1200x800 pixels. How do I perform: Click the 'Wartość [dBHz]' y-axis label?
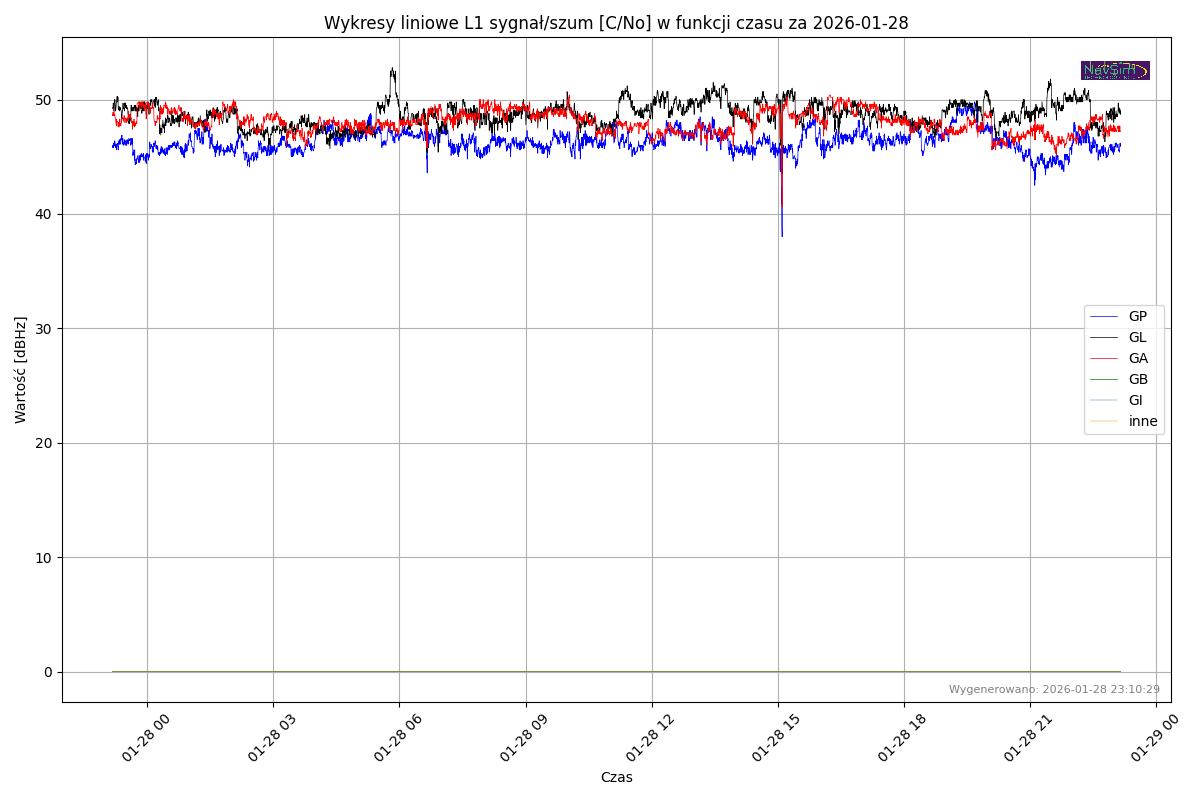coord(21,369)
